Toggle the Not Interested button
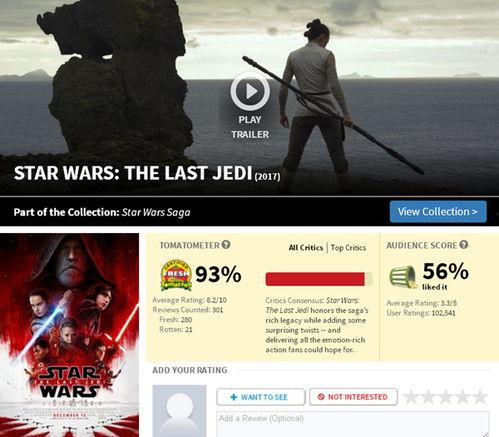Image resolution: width=499 pixels, height=437 pixels. 353,397
